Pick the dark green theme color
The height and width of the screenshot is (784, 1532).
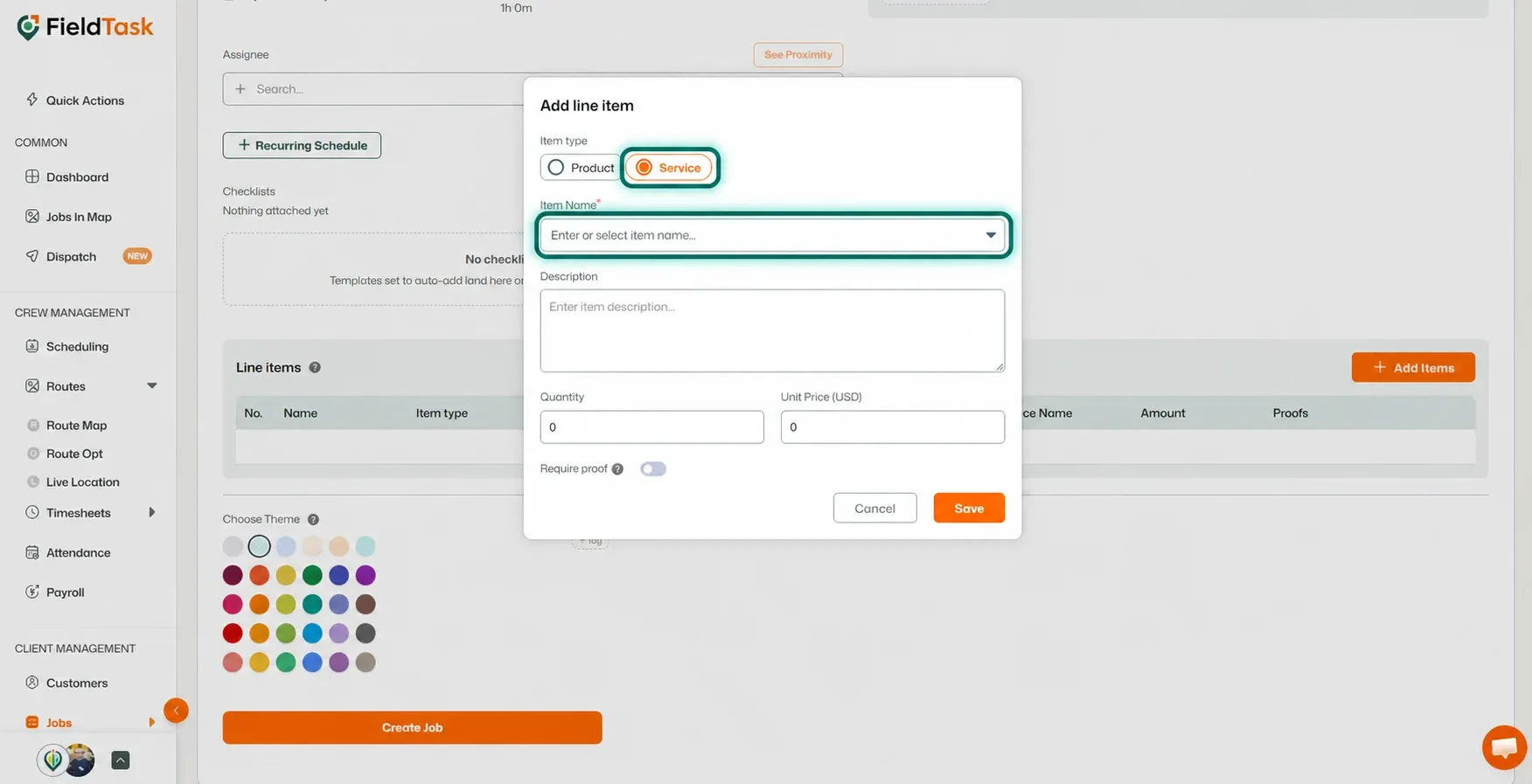coord(312,575)
